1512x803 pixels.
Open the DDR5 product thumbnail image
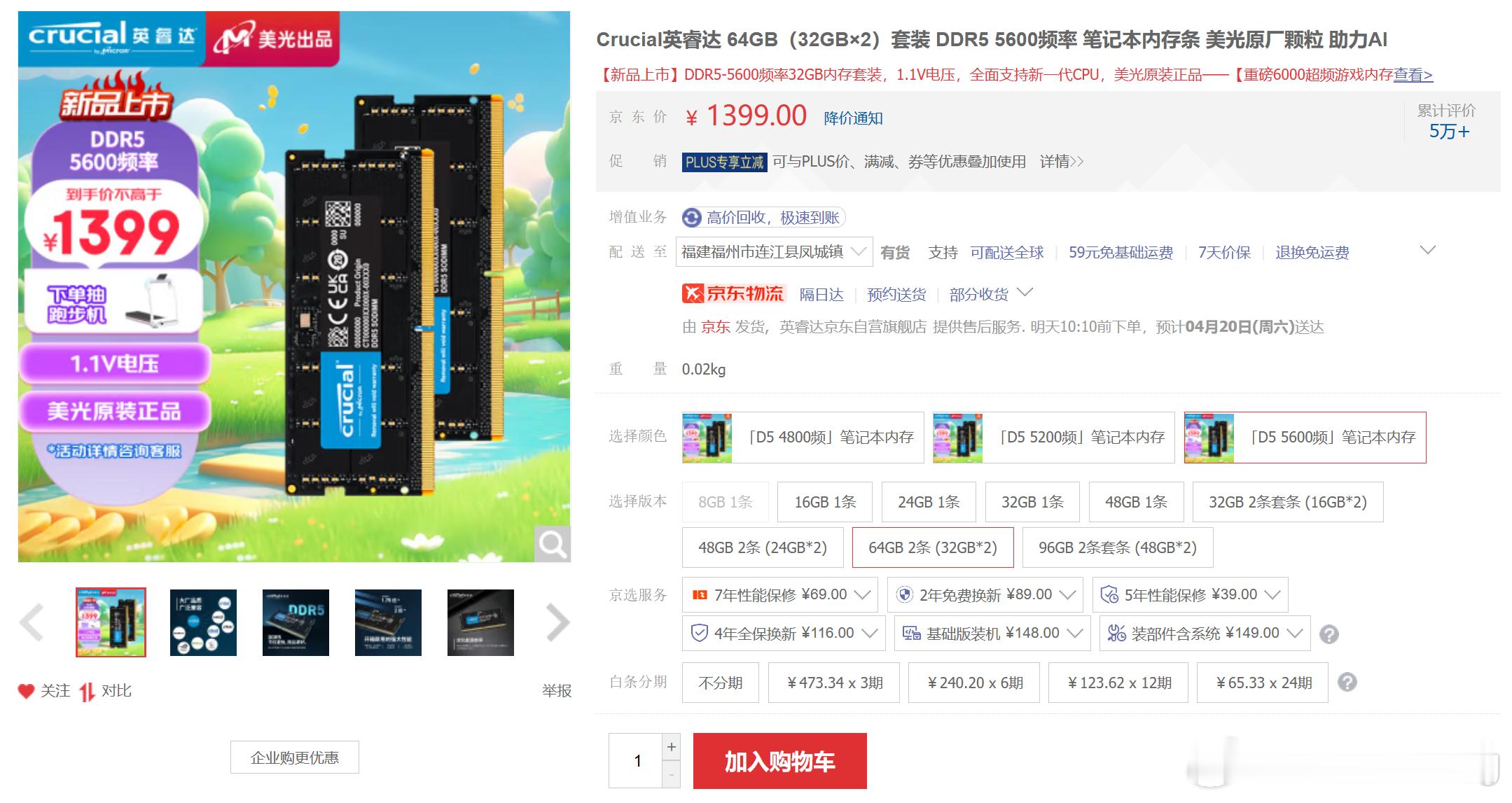(x=296, y=622)
